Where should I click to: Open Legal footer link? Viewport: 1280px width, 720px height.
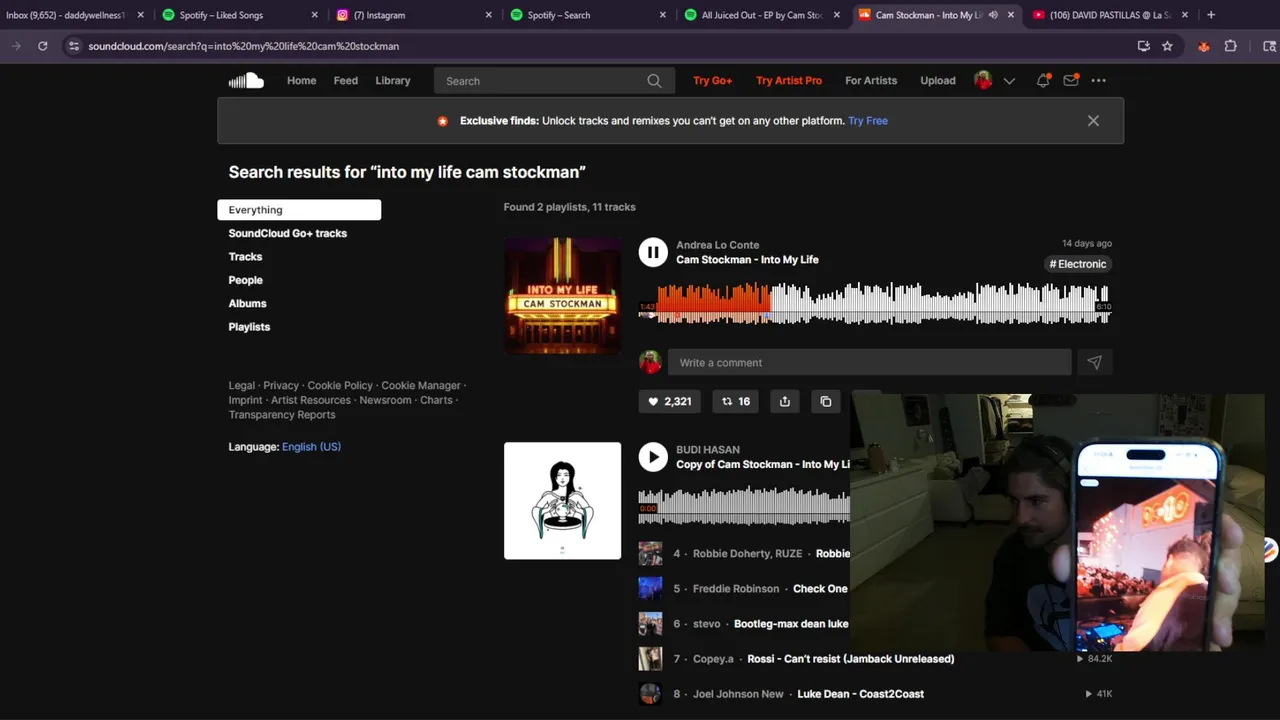(241, 386)
